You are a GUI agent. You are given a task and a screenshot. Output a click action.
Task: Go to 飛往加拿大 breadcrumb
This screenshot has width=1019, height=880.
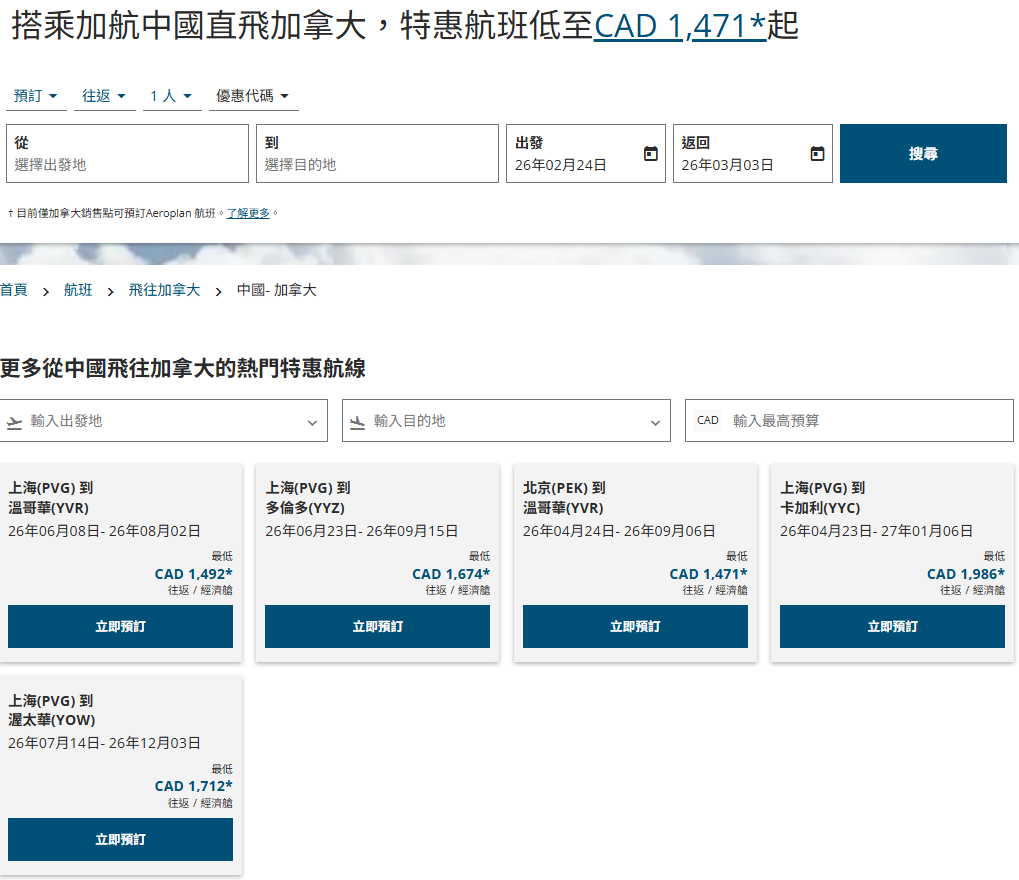pyautogui.click(x=164, y=290)
